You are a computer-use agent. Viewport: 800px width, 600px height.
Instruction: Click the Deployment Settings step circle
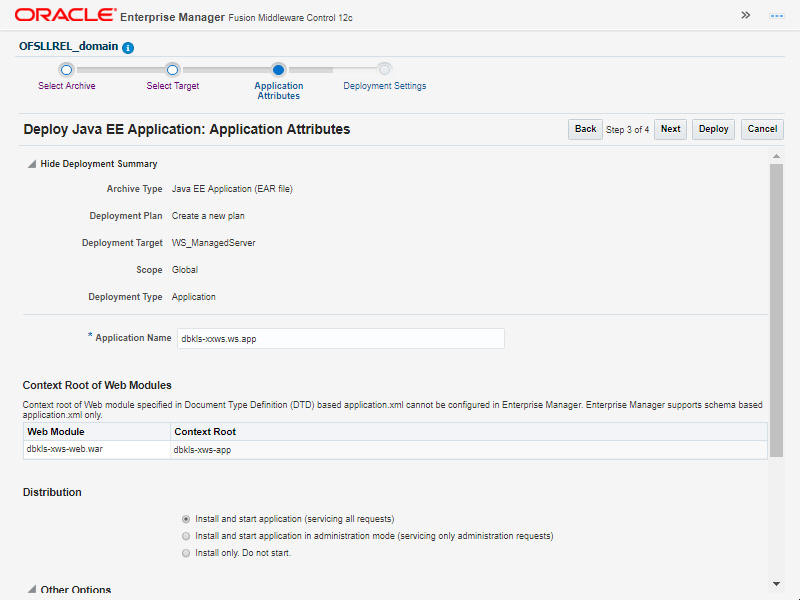385,69
